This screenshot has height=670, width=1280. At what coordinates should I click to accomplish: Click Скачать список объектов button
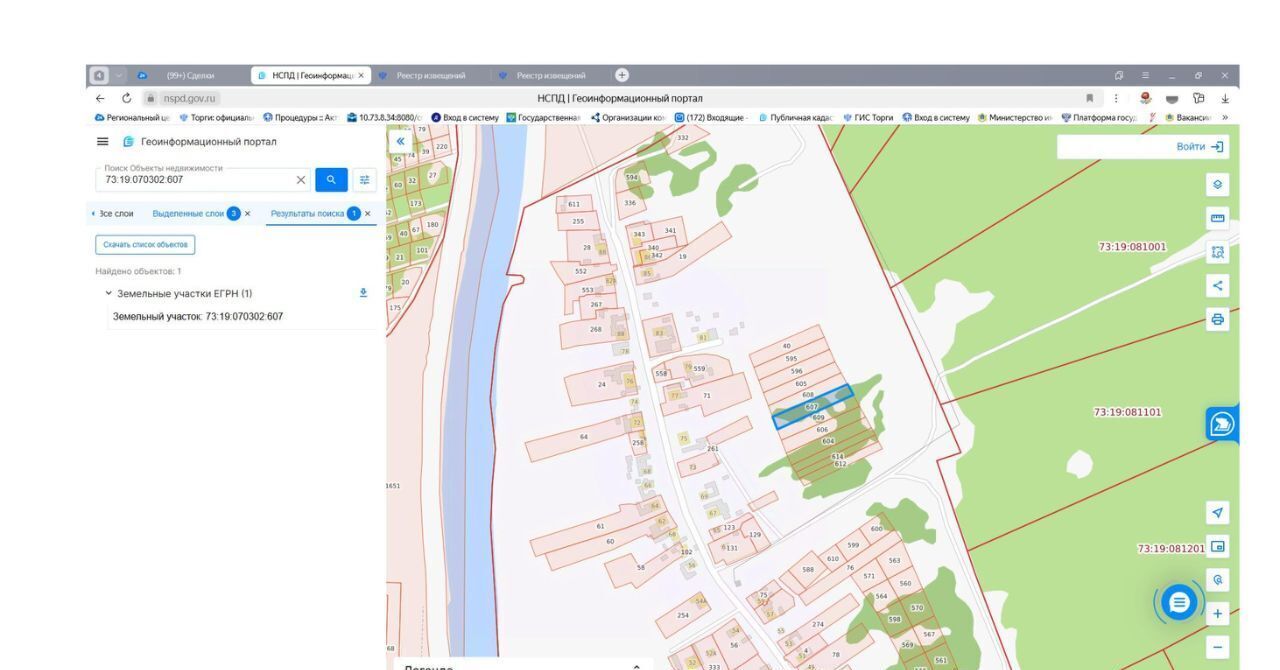pyautogui.click(x=145, y=244)
